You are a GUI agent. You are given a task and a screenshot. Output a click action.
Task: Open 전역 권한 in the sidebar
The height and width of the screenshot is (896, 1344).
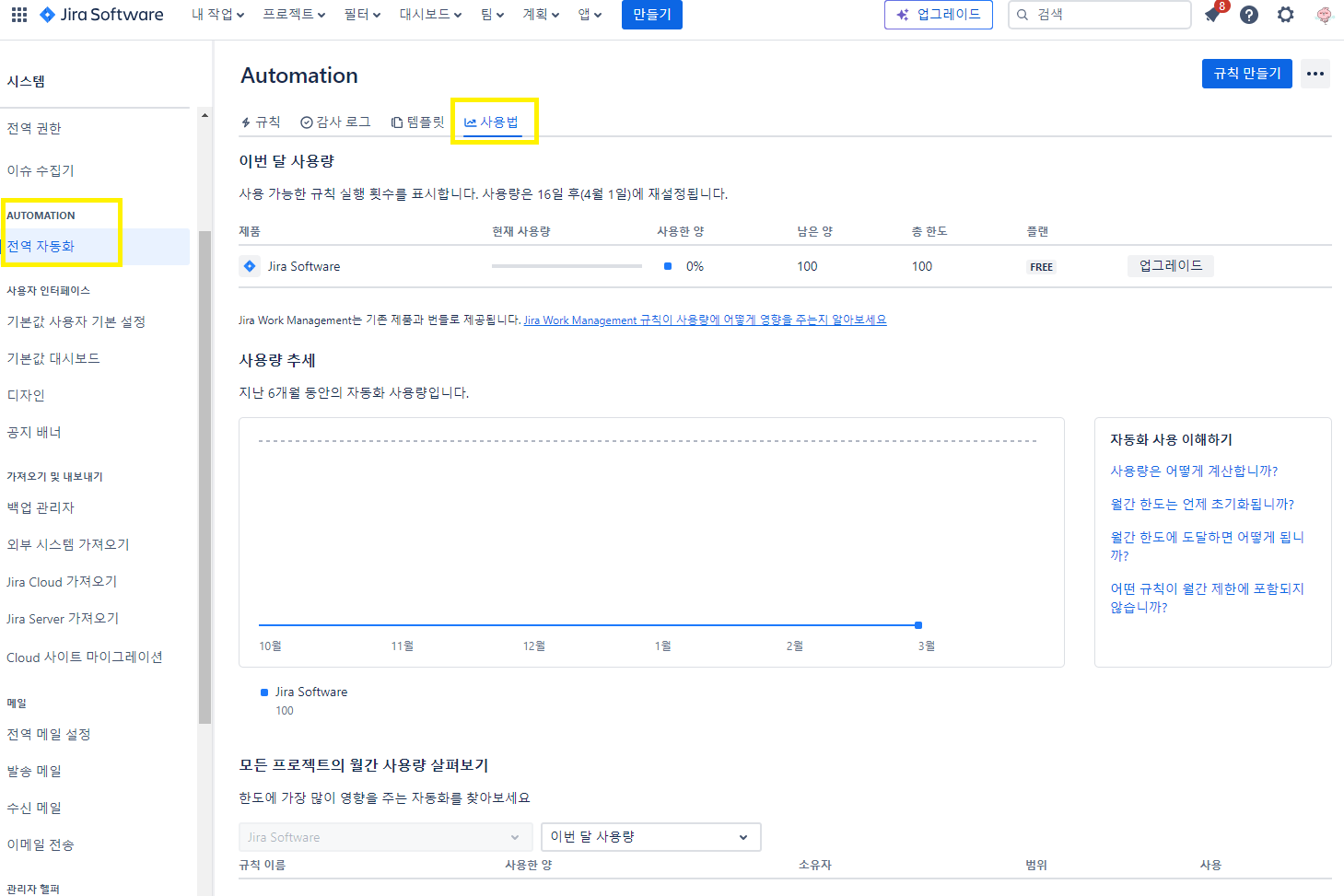click(34, 128)
